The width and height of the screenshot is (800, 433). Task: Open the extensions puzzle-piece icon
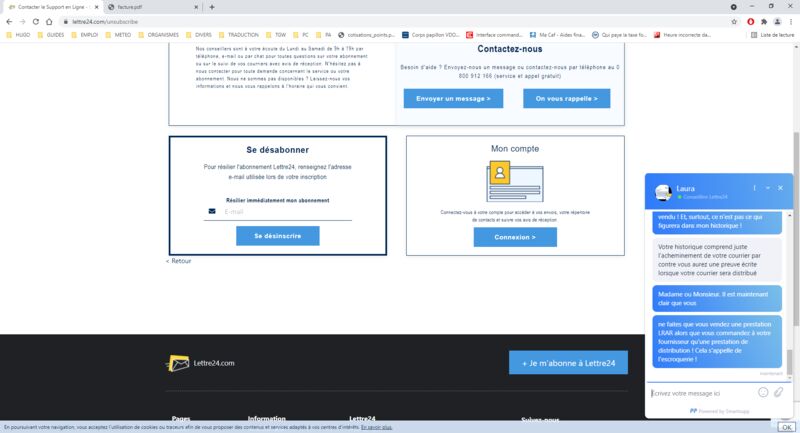(x=764, y=22)
